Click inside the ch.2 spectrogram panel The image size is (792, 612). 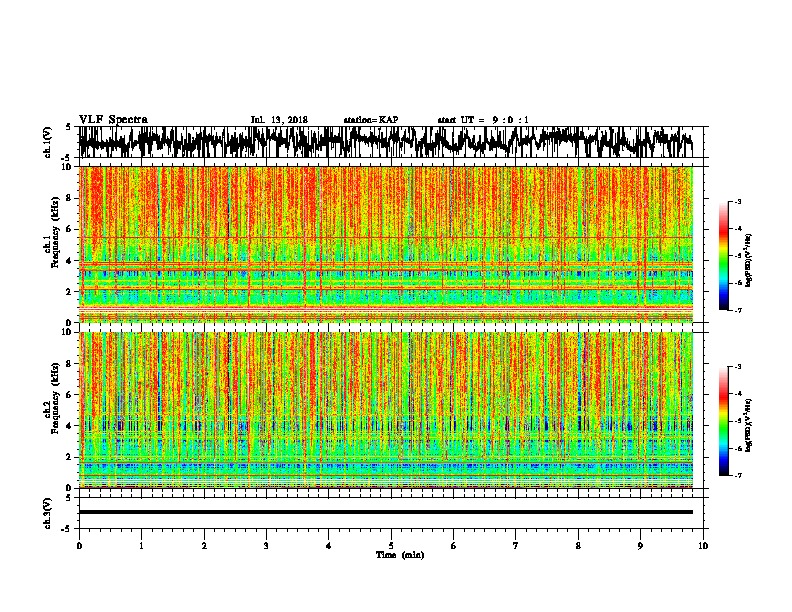(385, 410)
